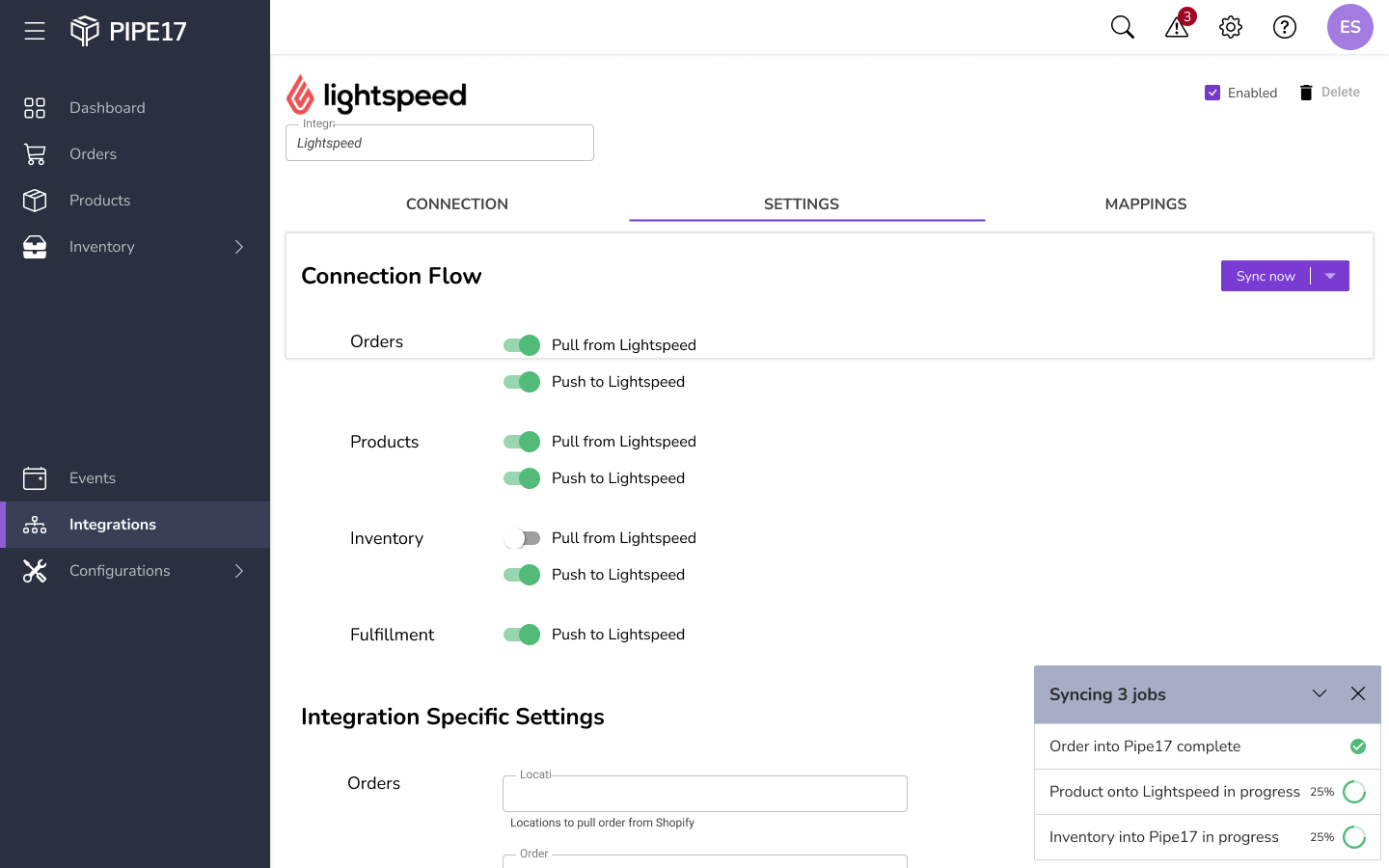Collapse the Syncing 3 jobs panel chevron
1389x868 pixels.
[1320, 693]
